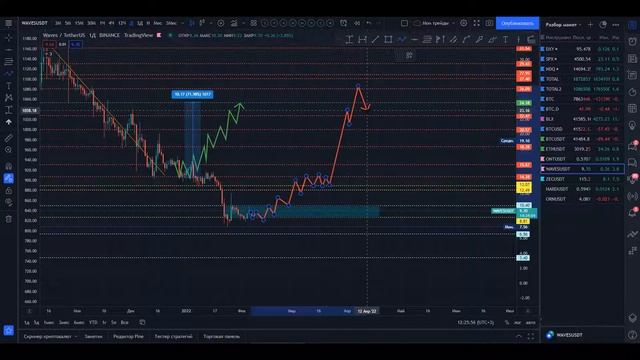This screenshot has height=360, width=640.
Task: Take a snapshot with the camera icon
Action: 489,23
